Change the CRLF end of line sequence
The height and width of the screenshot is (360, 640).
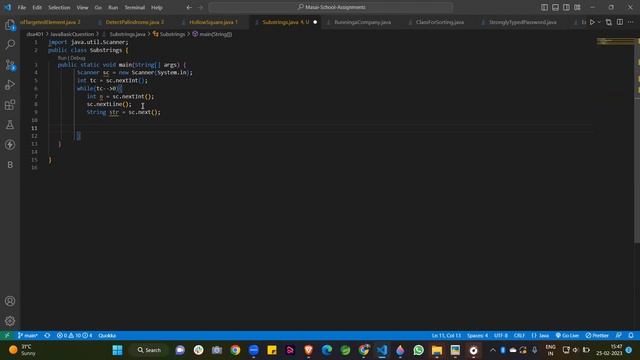point(519,335)
